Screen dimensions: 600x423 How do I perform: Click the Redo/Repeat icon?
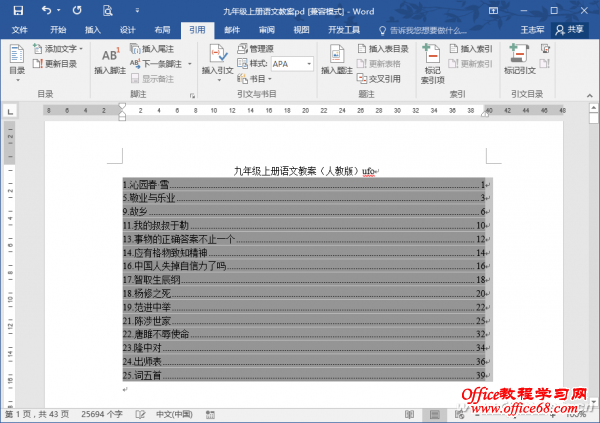point(77,10)
